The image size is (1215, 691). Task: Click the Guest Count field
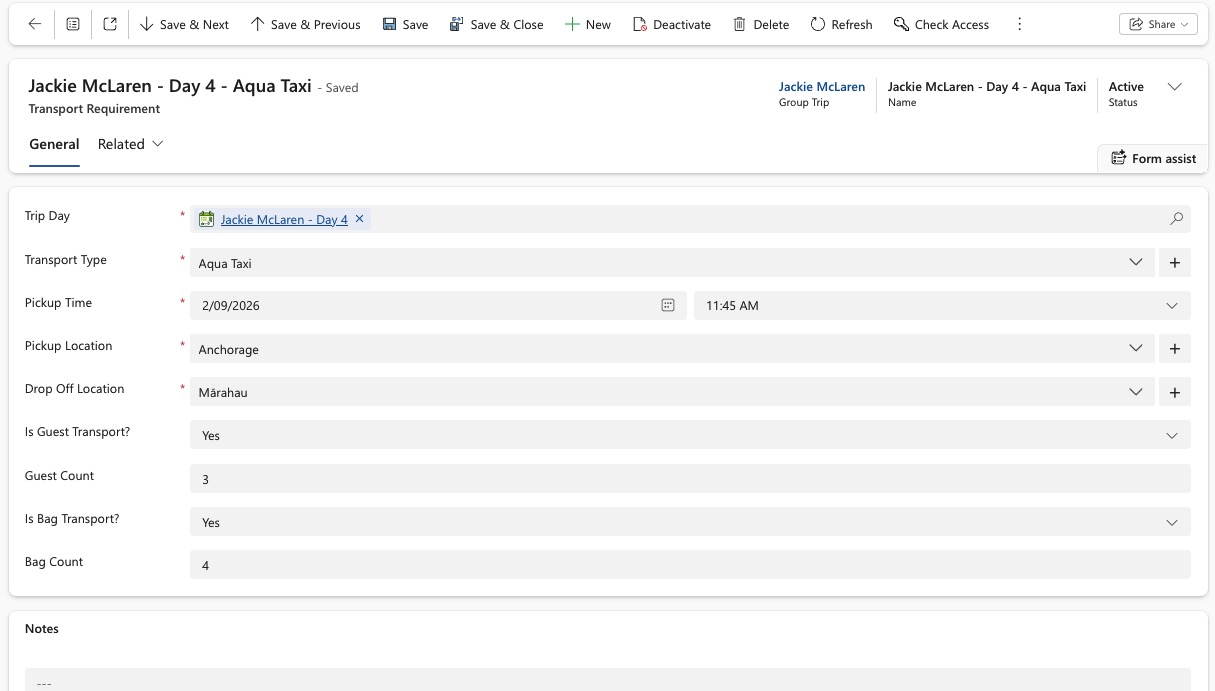(690, 479)
